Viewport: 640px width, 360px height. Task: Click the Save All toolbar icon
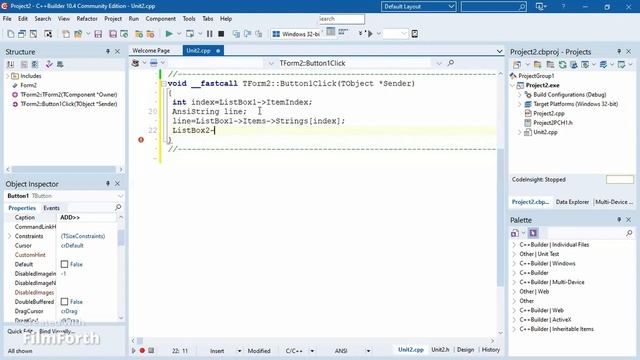pos(113,34)
